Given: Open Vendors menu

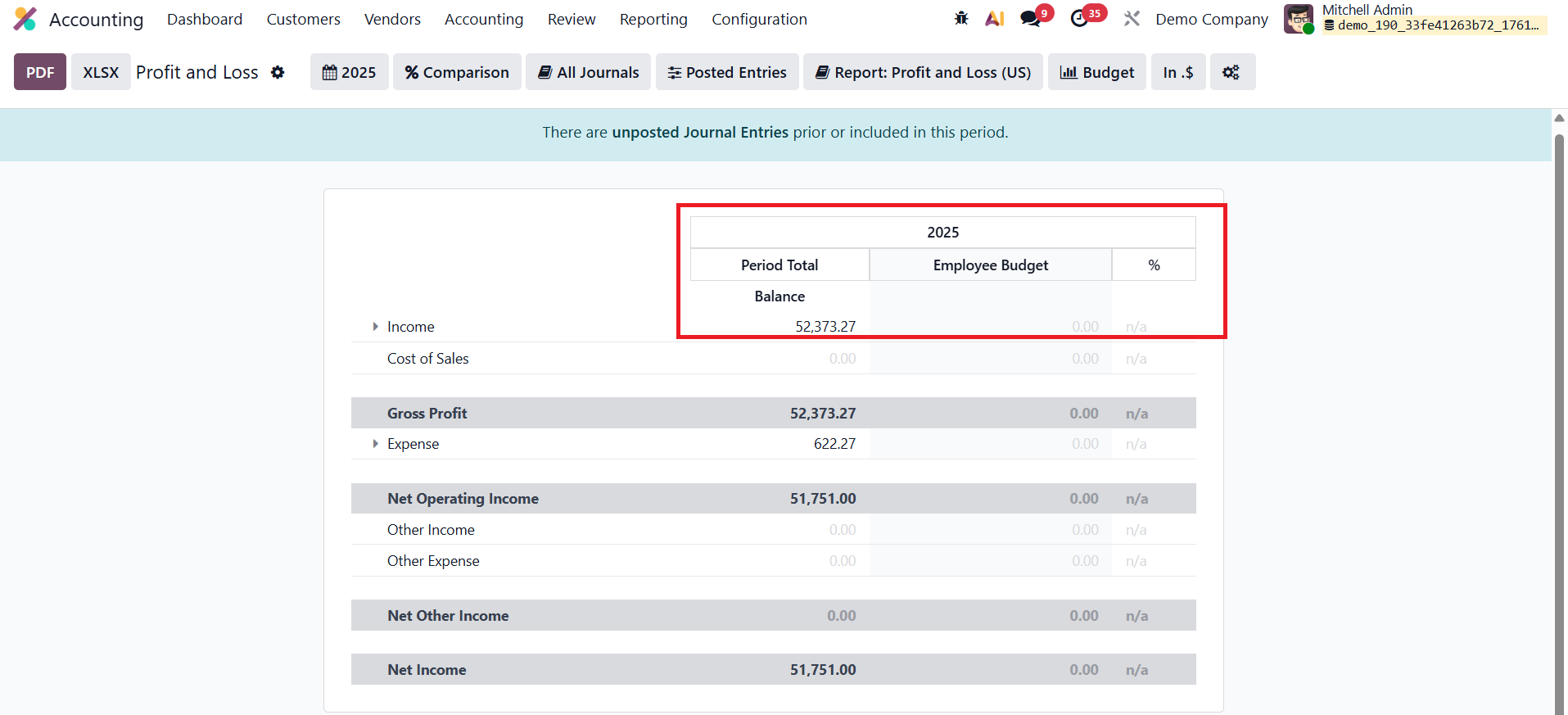Looking at the screenshot, I should (x=393, y=19).
